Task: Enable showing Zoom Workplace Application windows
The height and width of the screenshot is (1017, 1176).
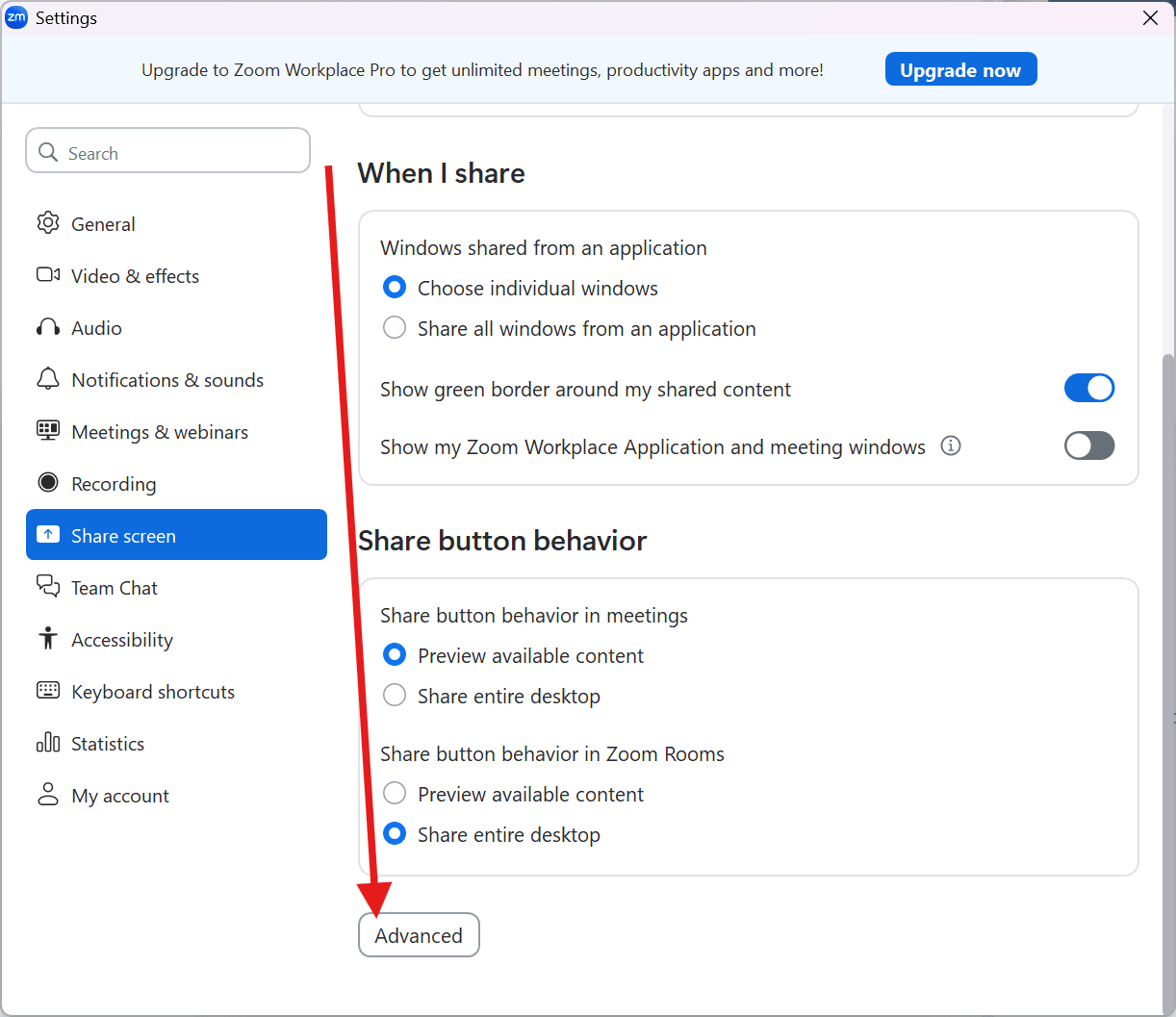Action: 1088,445
